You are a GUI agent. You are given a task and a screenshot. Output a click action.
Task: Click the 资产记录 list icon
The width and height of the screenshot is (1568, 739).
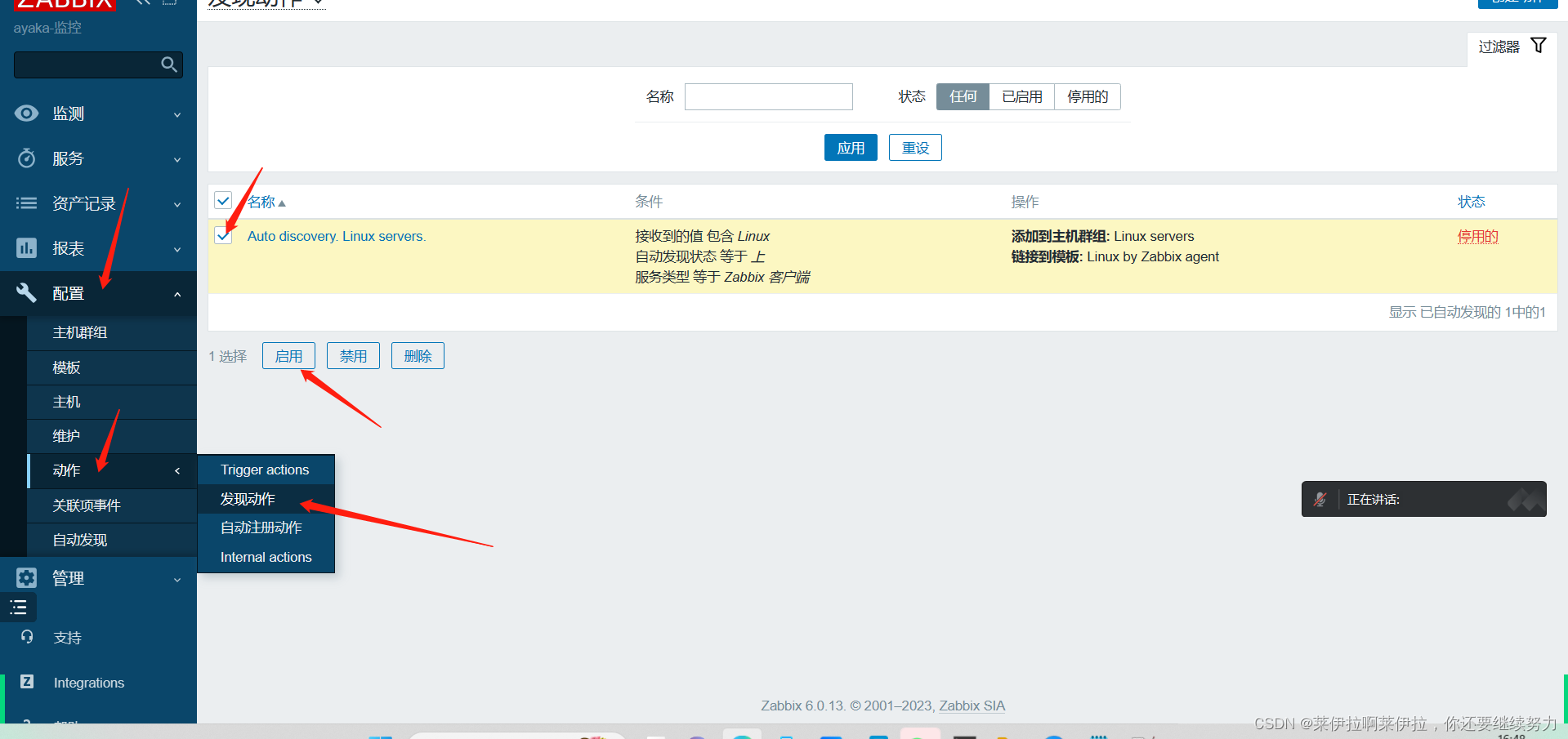[x=26, y=203]
